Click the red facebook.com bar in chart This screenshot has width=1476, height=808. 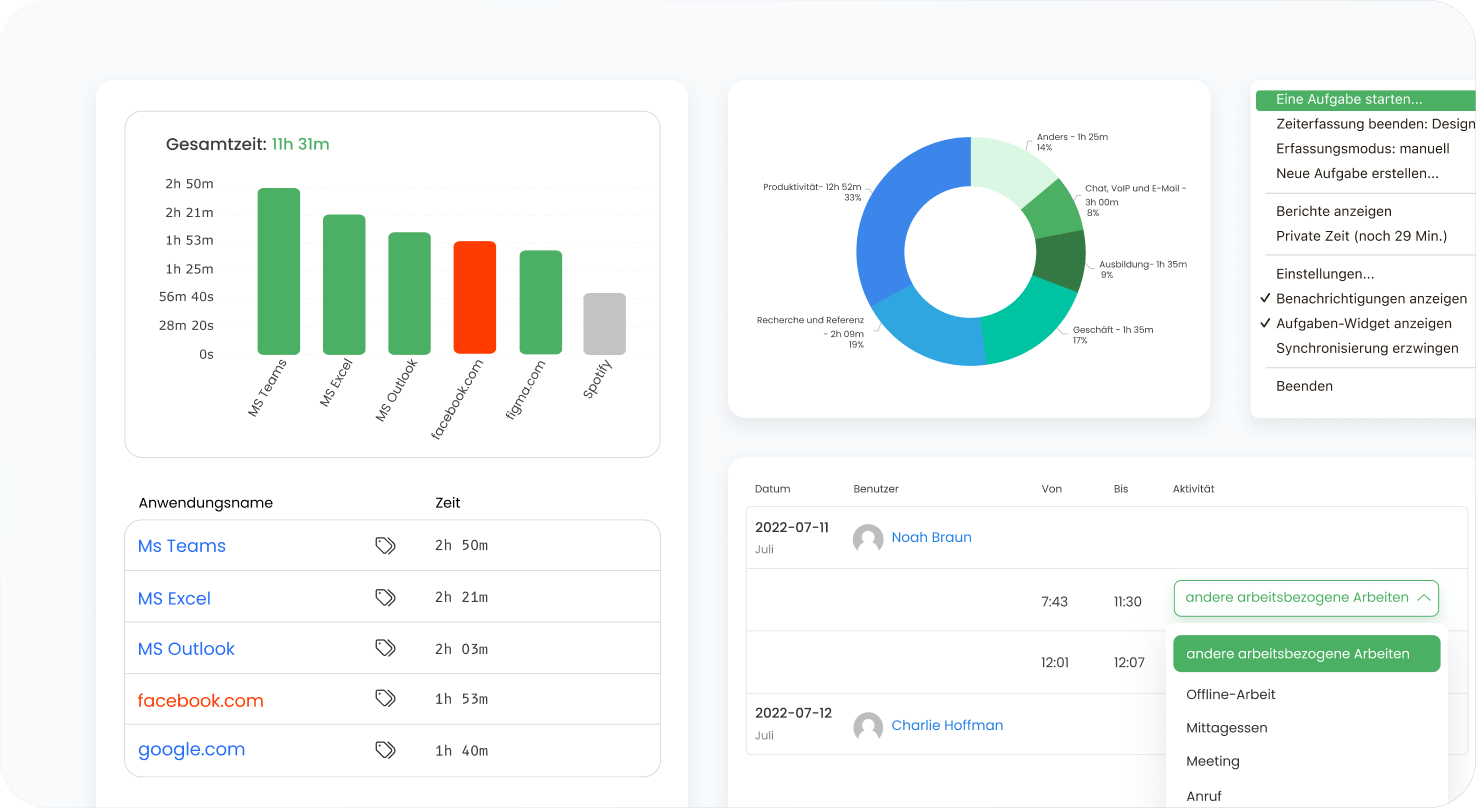coord(475,298)
